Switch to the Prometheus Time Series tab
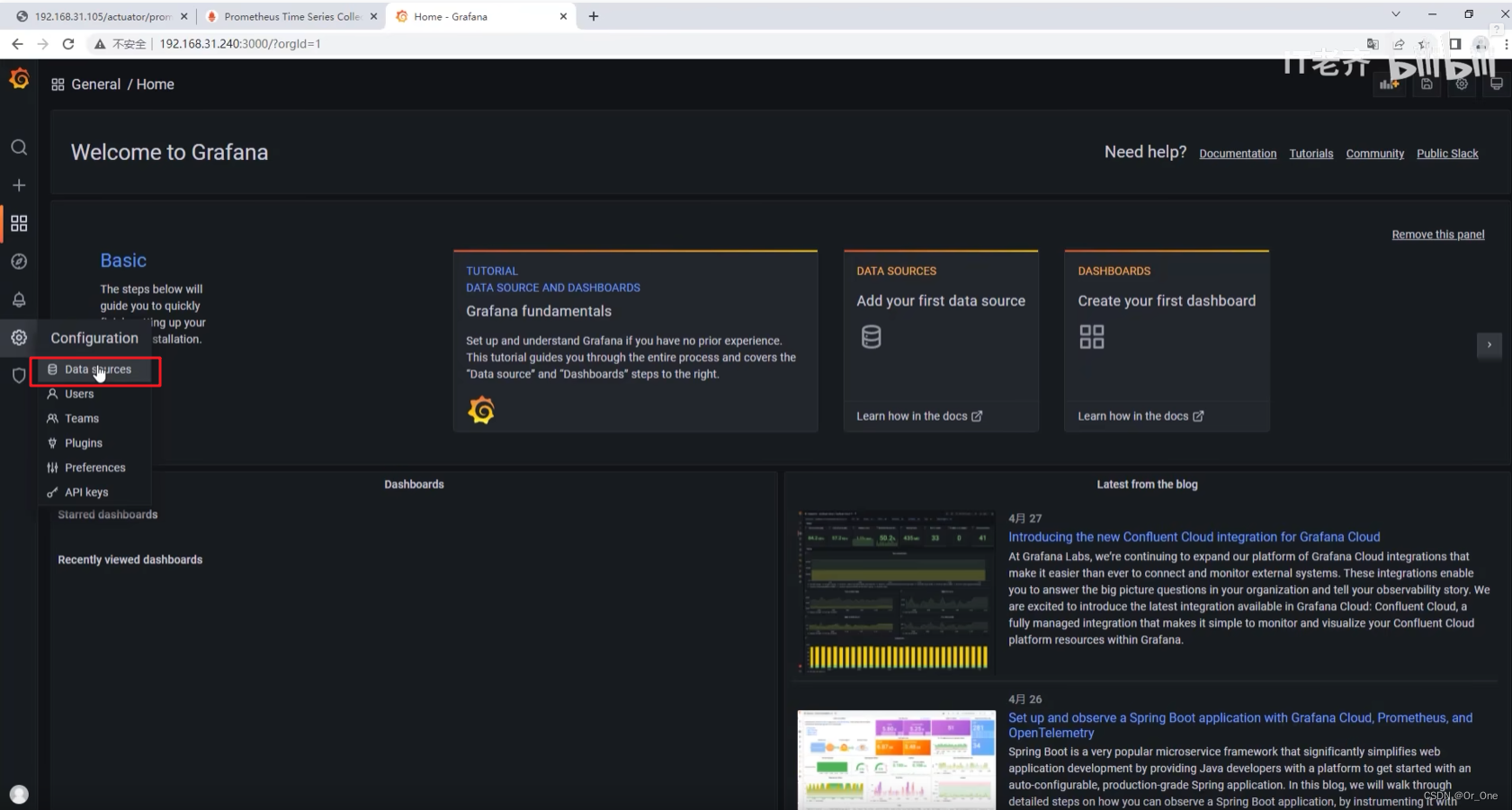Viewport: 1512px width, 810px height. coord(291,16)
